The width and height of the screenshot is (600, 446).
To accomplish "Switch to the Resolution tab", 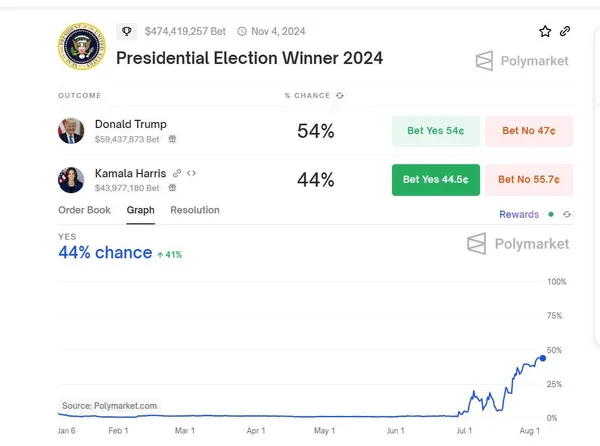I will tap(195, 210).
